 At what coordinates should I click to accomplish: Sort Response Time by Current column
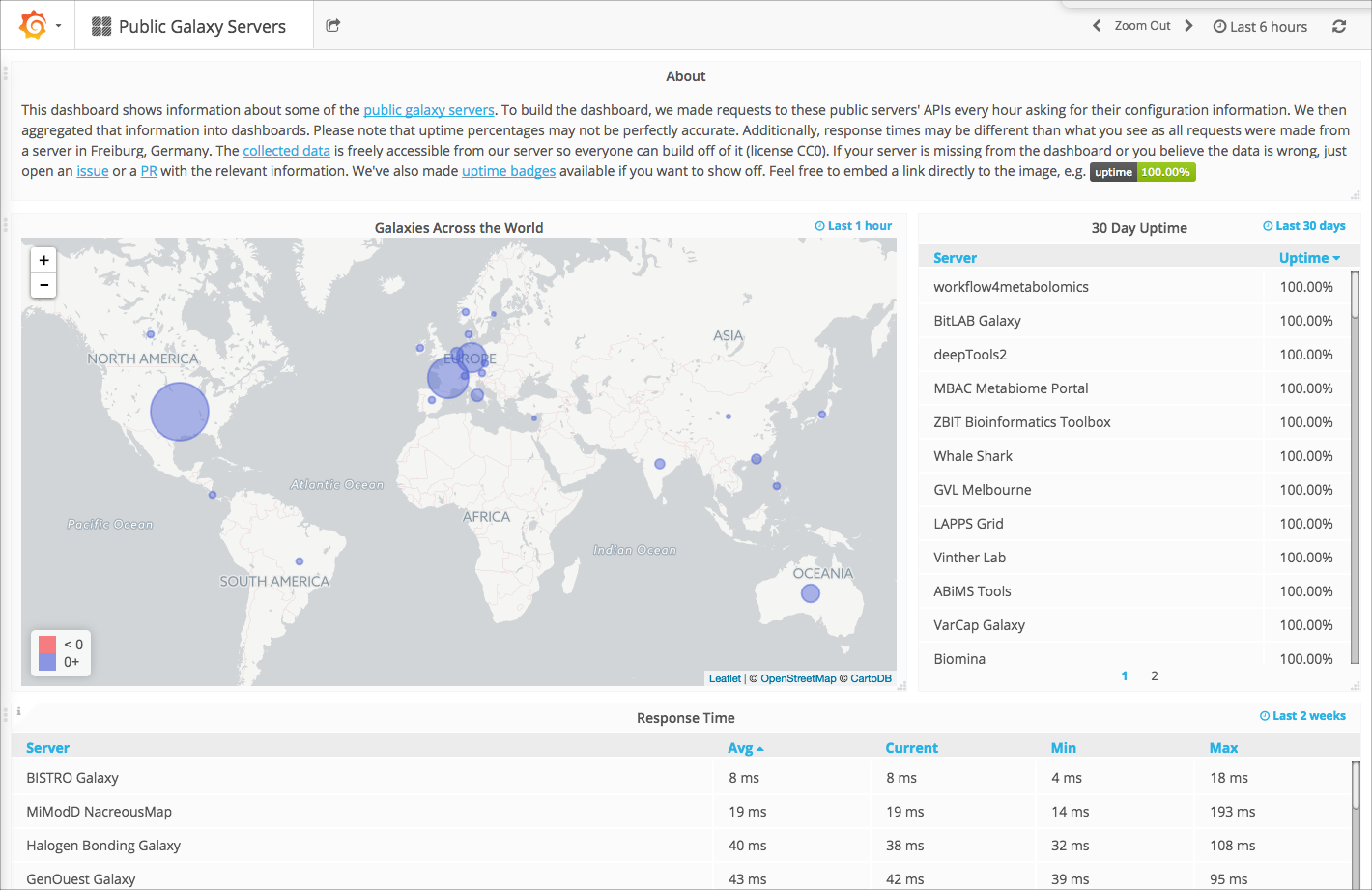pyautogui.click(x=911, y=748)
